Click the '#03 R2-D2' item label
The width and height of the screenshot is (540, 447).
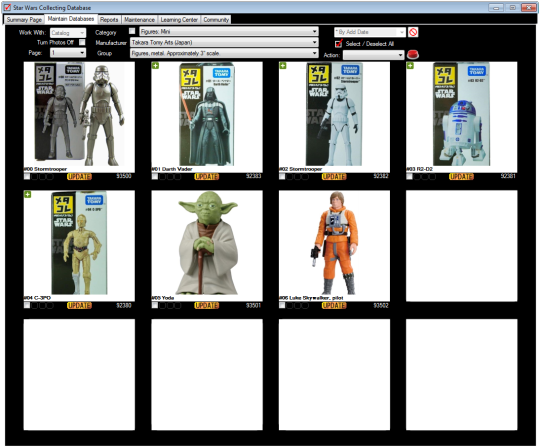[419, 169]
